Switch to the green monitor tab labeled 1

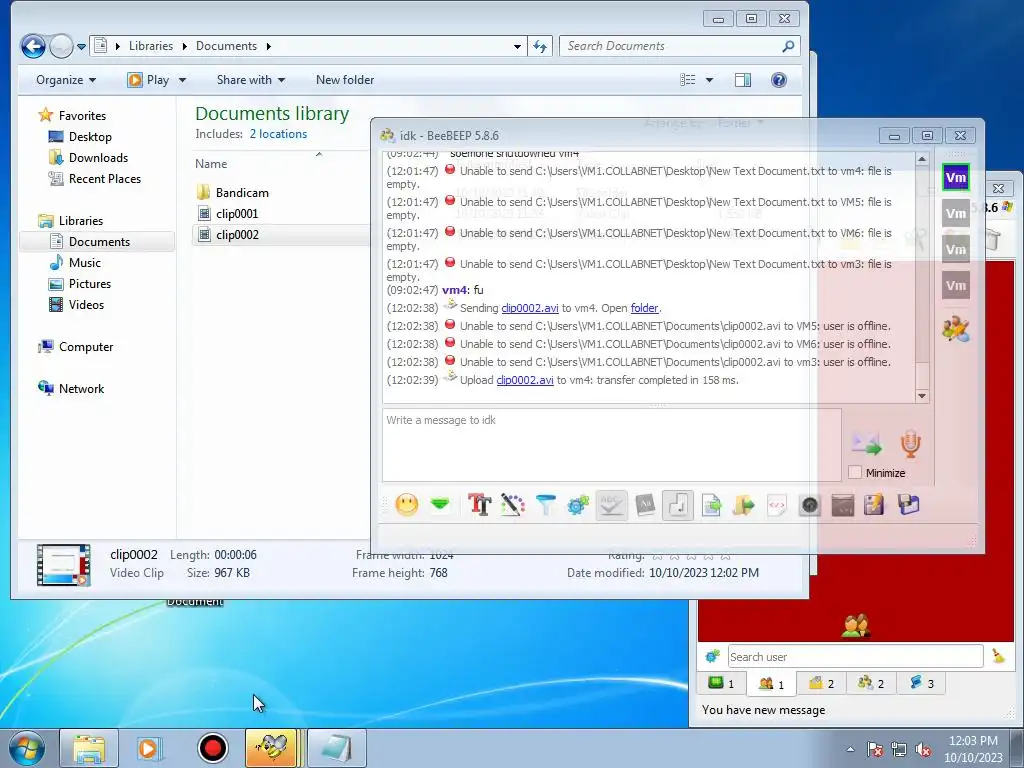[722, 683]
